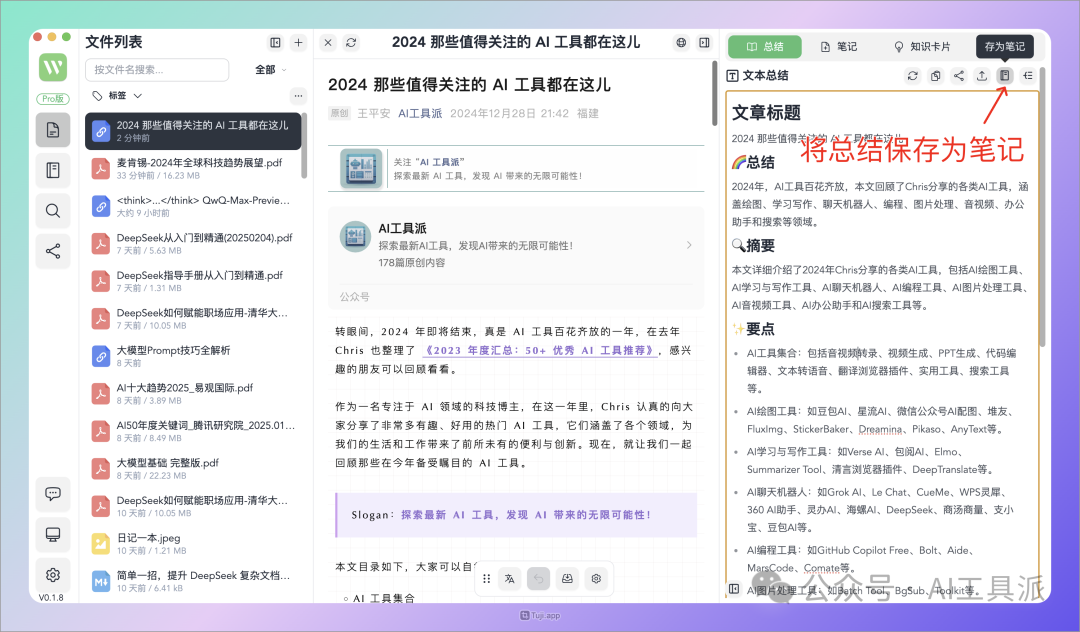The image size is (1080, 632).
Task: Click the undo arrow in floating toolbar
Action: tap(539, 579)
